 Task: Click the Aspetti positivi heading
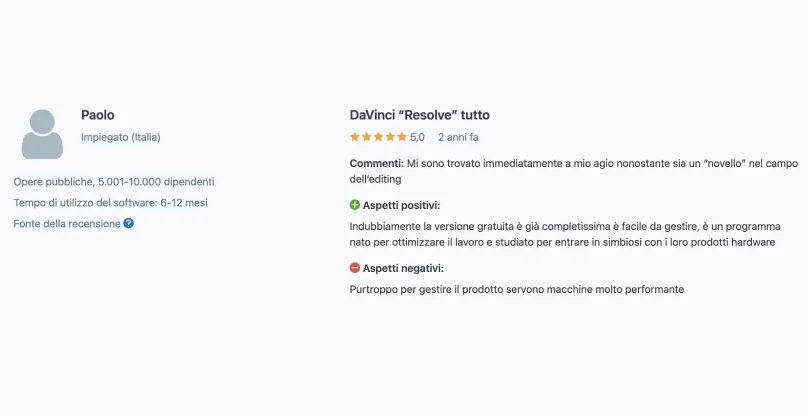click(x=401, y=205)
